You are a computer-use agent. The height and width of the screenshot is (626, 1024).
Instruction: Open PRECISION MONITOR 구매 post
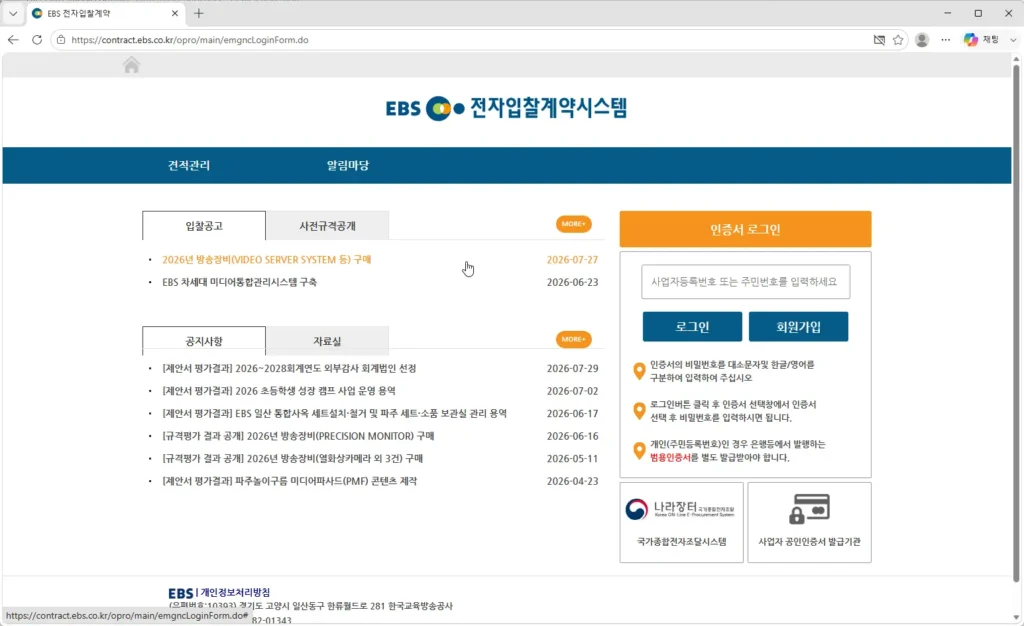[x=298, y=436]
